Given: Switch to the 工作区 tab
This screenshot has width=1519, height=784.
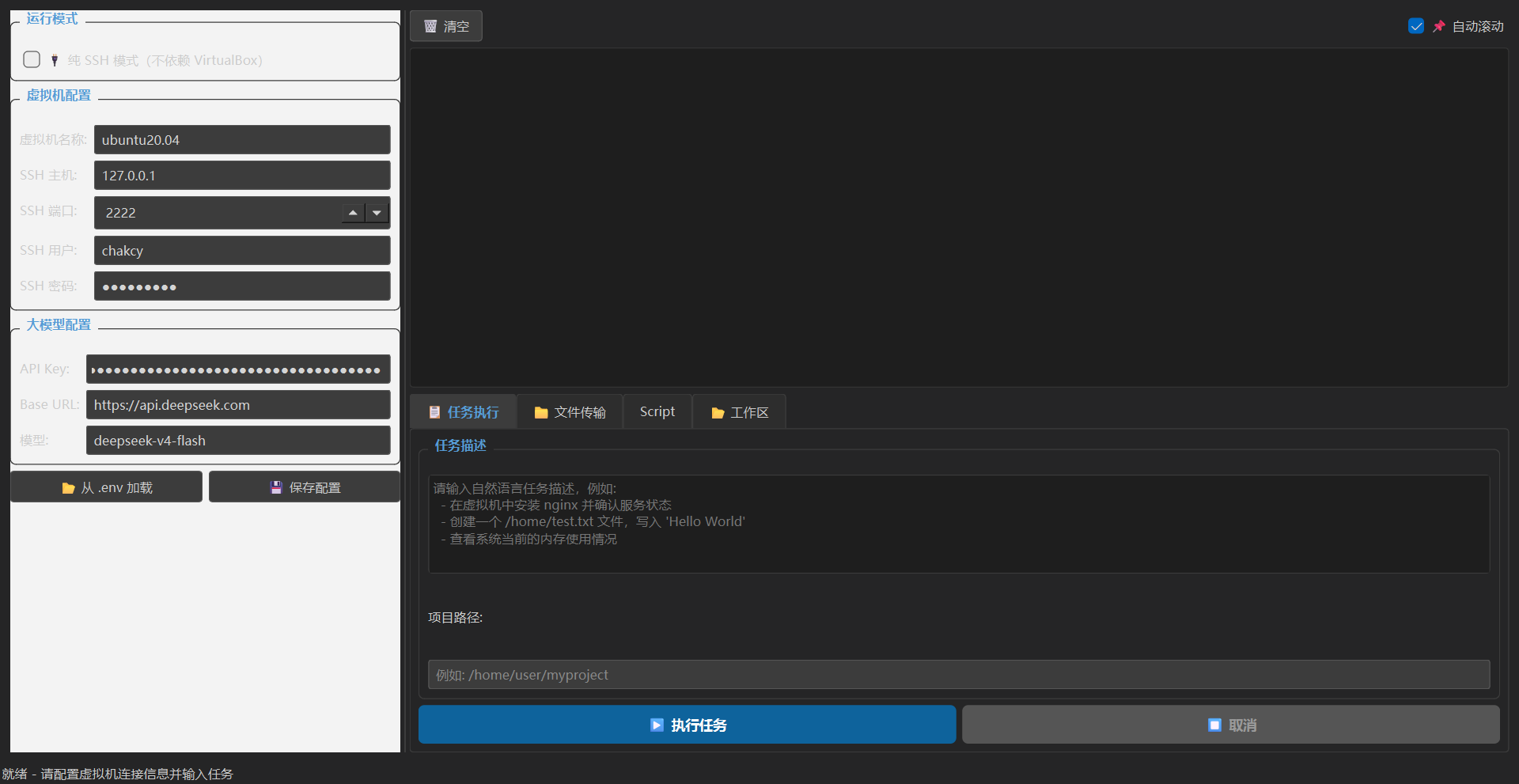Looking at the screenshot, I should click(740, 412).
